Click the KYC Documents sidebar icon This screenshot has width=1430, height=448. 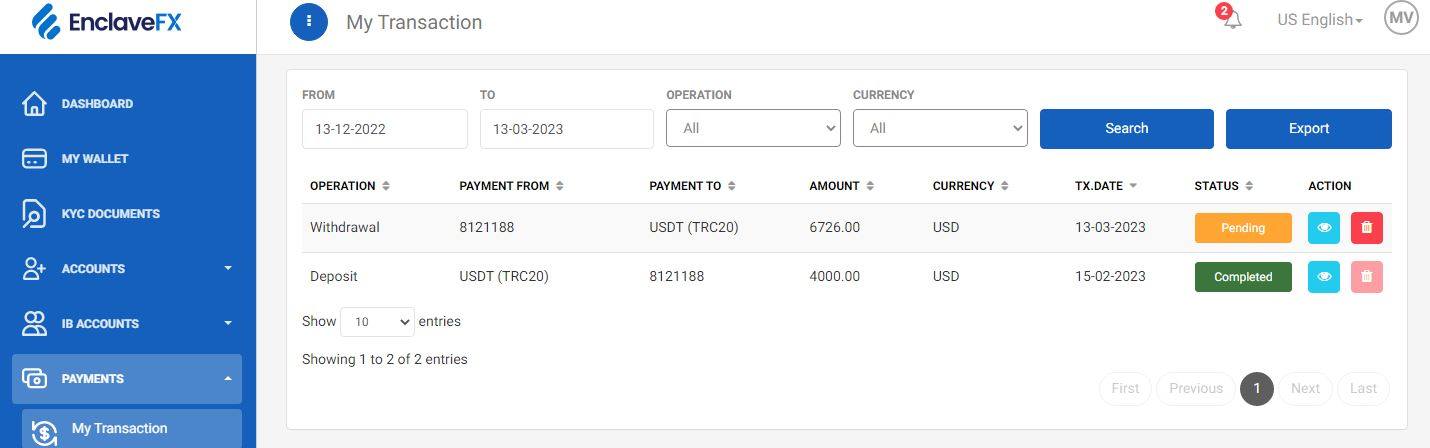point(34,214)
